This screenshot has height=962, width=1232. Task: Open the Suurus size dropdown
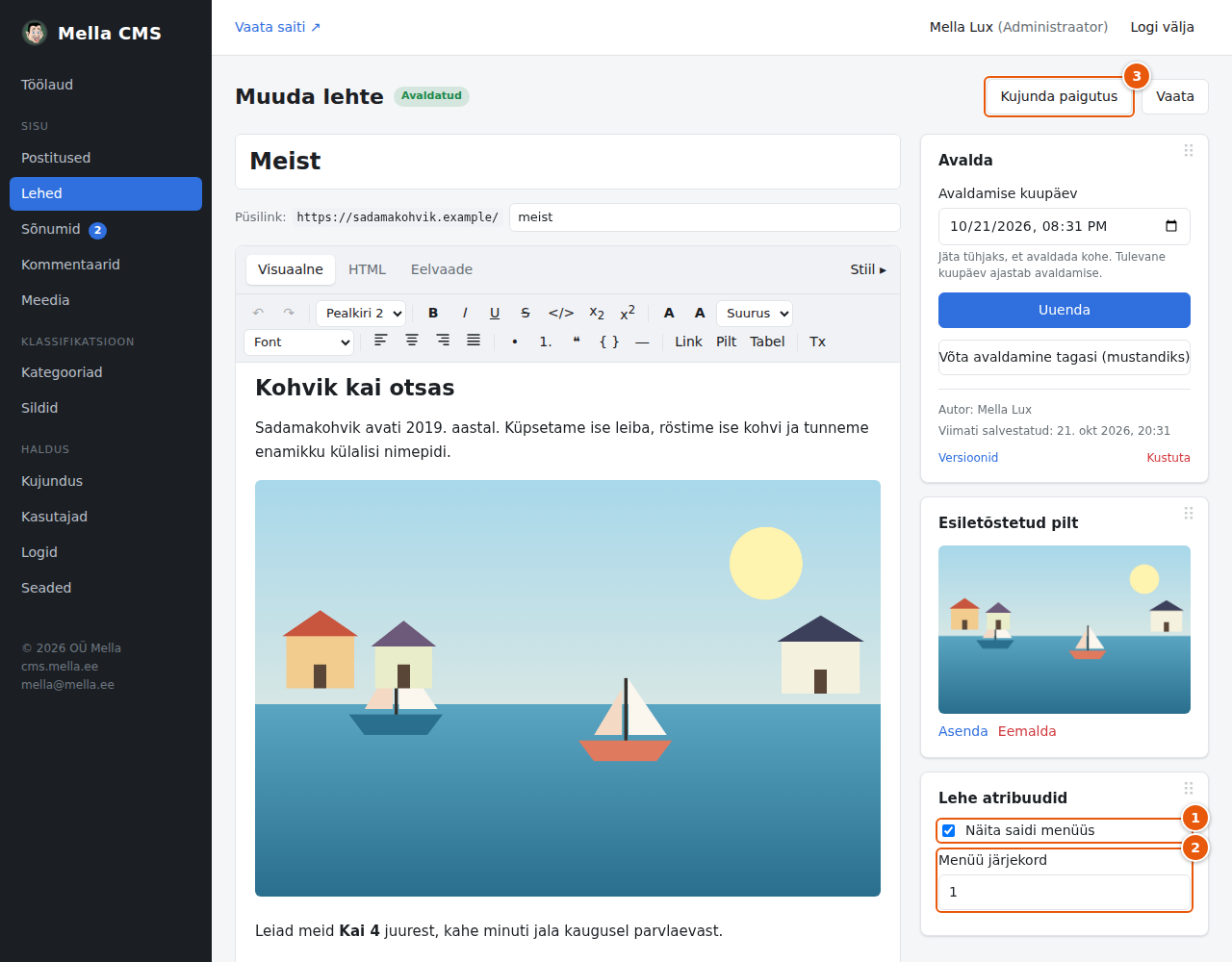point(755,313)
